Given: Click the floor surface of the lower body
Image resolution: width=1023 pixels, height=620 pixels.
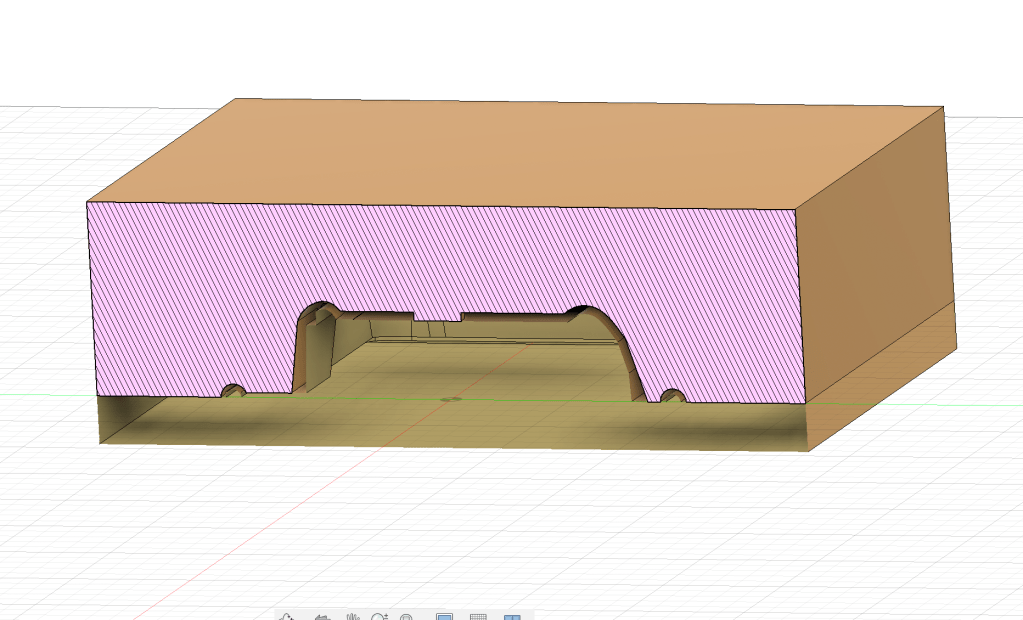Looking at the screenshot, I should click(x=450, y=425).
